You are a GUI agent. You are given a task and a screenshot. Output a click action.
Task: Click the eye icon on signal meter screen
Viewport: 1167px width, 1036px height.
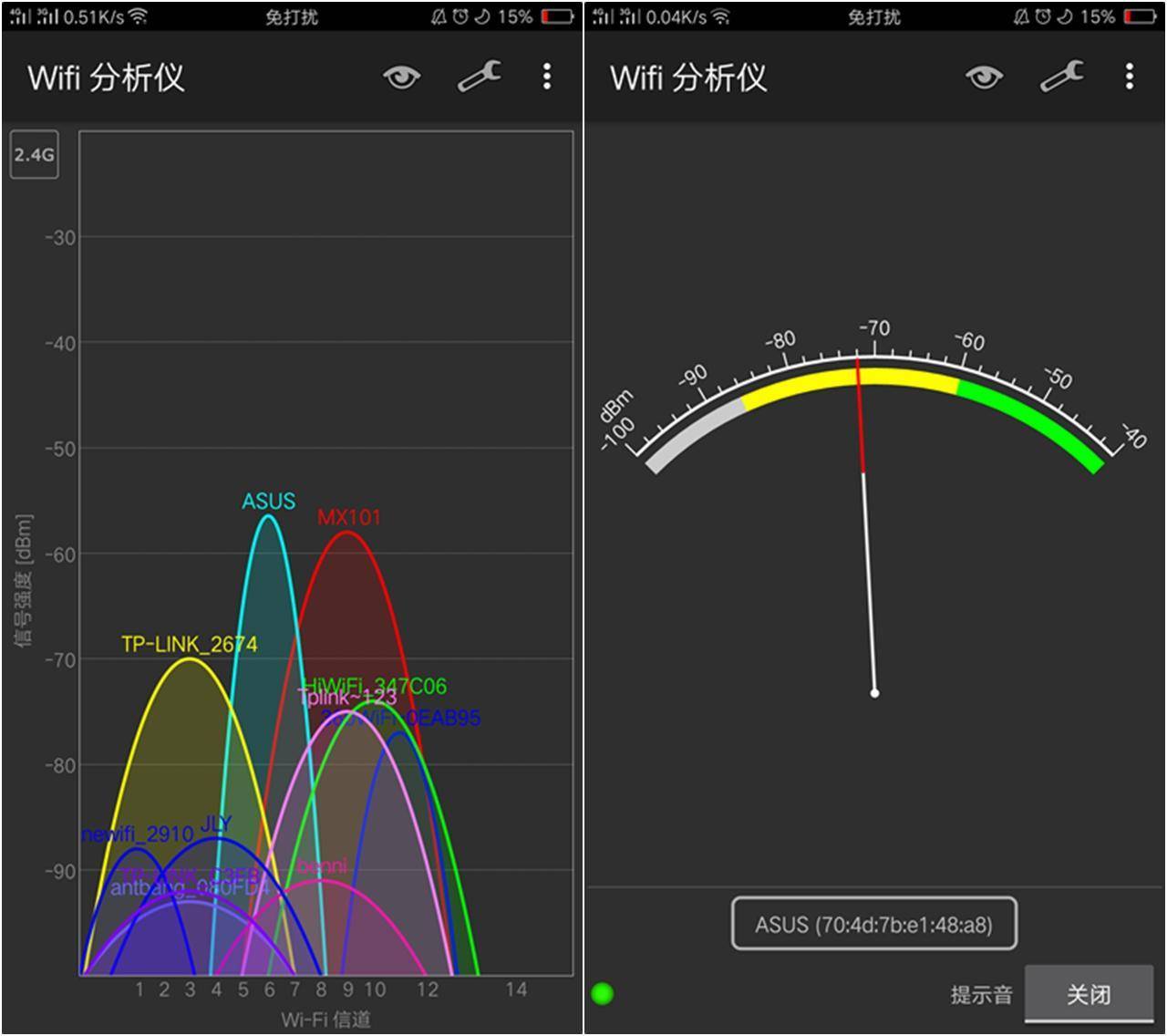(983, 78)
